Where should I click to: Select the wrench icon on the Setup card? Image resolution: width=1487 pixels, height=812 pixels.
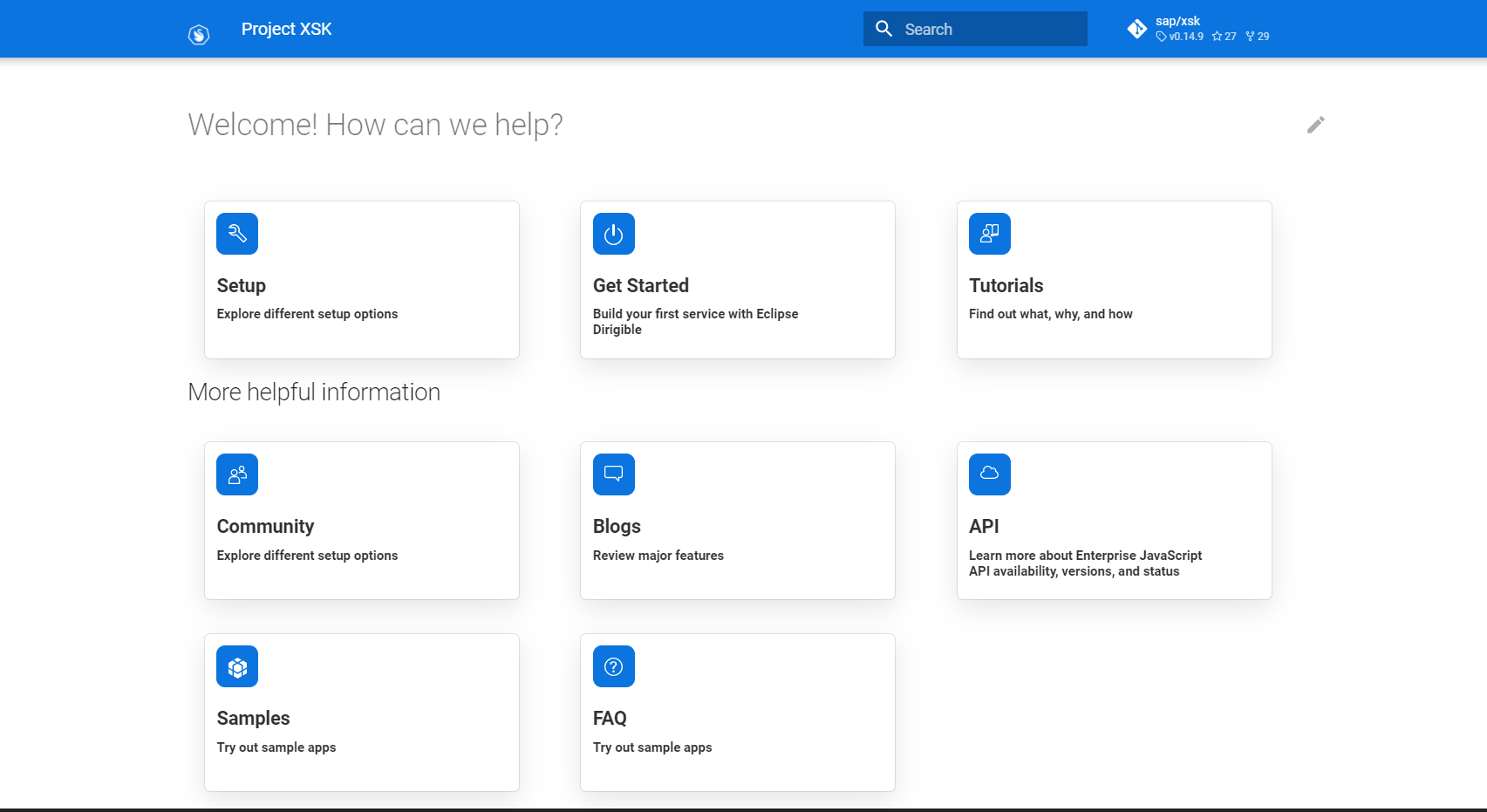click(236, 233)
